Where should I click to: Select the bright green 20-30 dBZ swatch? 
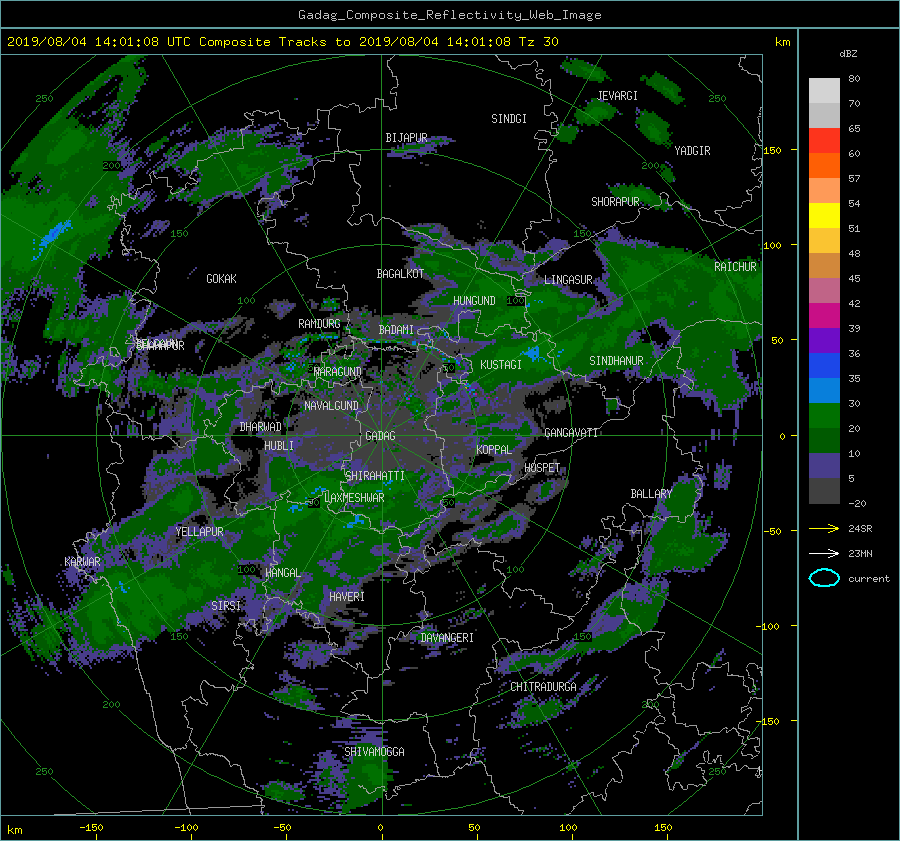pyautogui.click(x=824, y=416)
